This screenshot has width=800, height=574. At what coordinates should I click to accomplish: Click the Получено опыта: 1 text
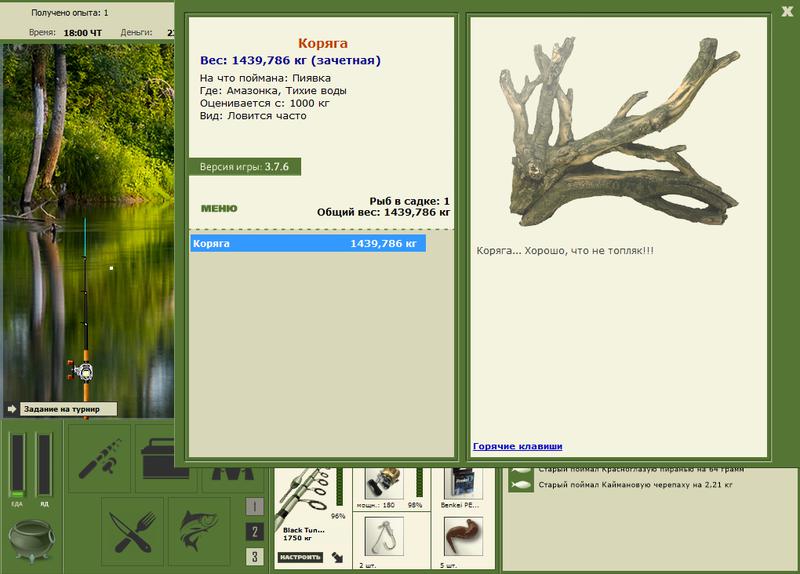tap(69, 13)
